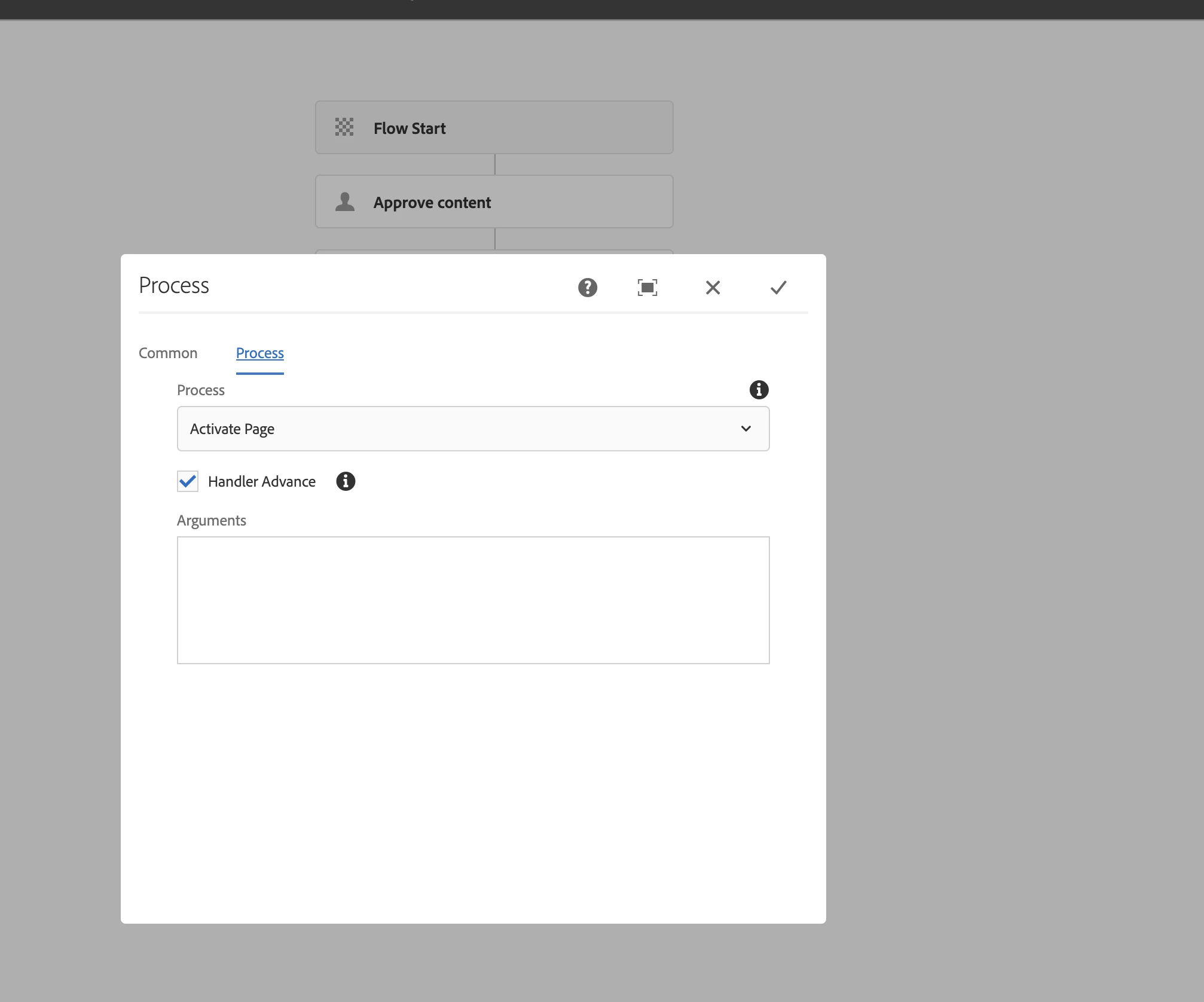Confirm the dialog with checkmark icon
Screen dimensions: 1204x1002
778,288
